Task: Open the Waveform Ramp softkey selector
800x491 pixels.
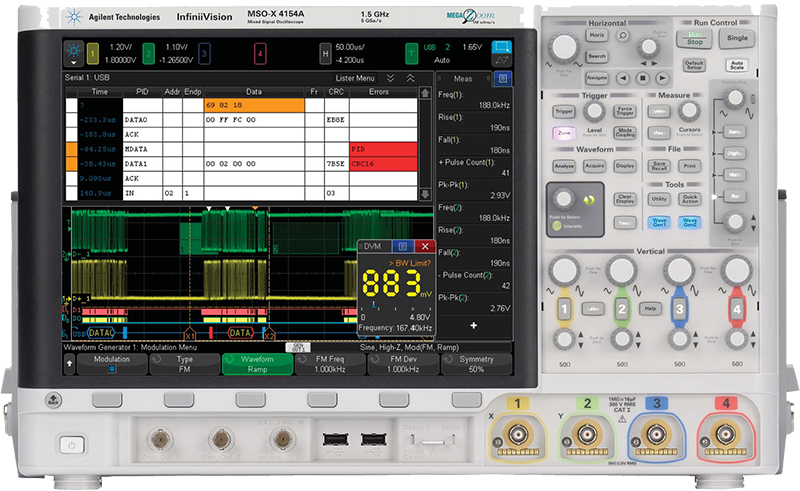Action: tap(258, 364)
